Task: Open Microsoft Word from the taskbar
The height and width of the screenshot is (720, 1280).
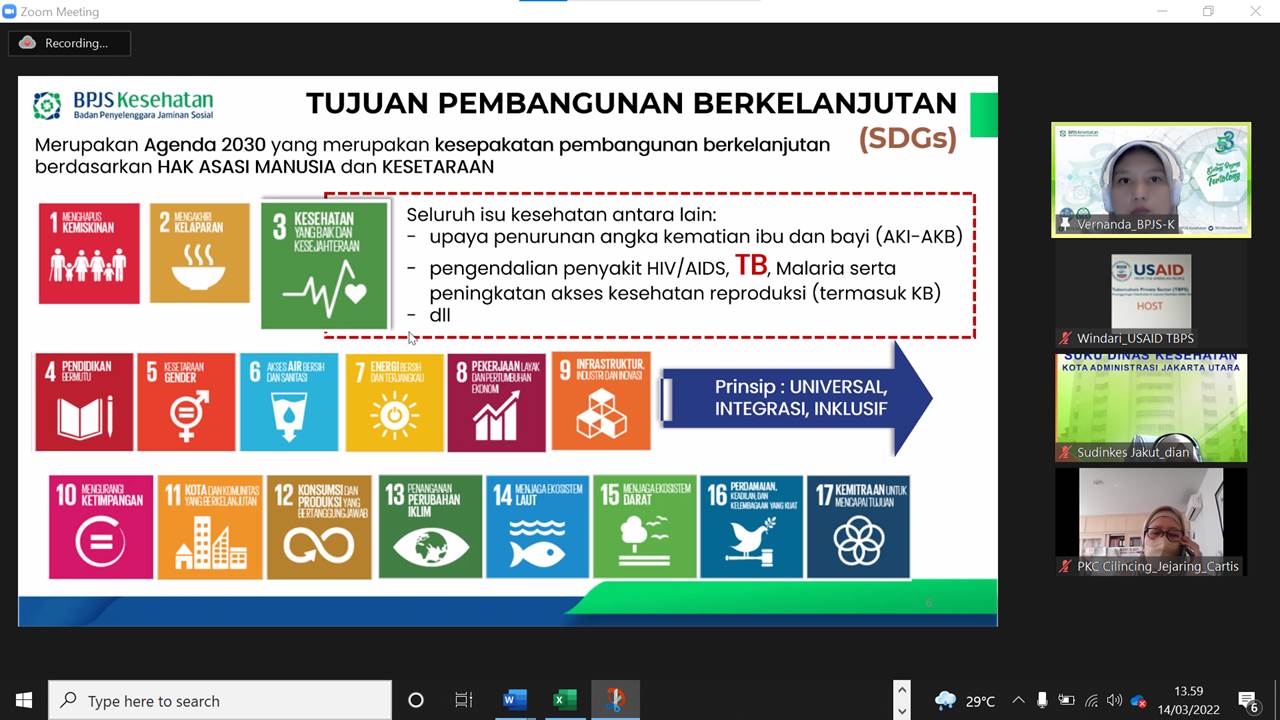Action: [514, 700]
